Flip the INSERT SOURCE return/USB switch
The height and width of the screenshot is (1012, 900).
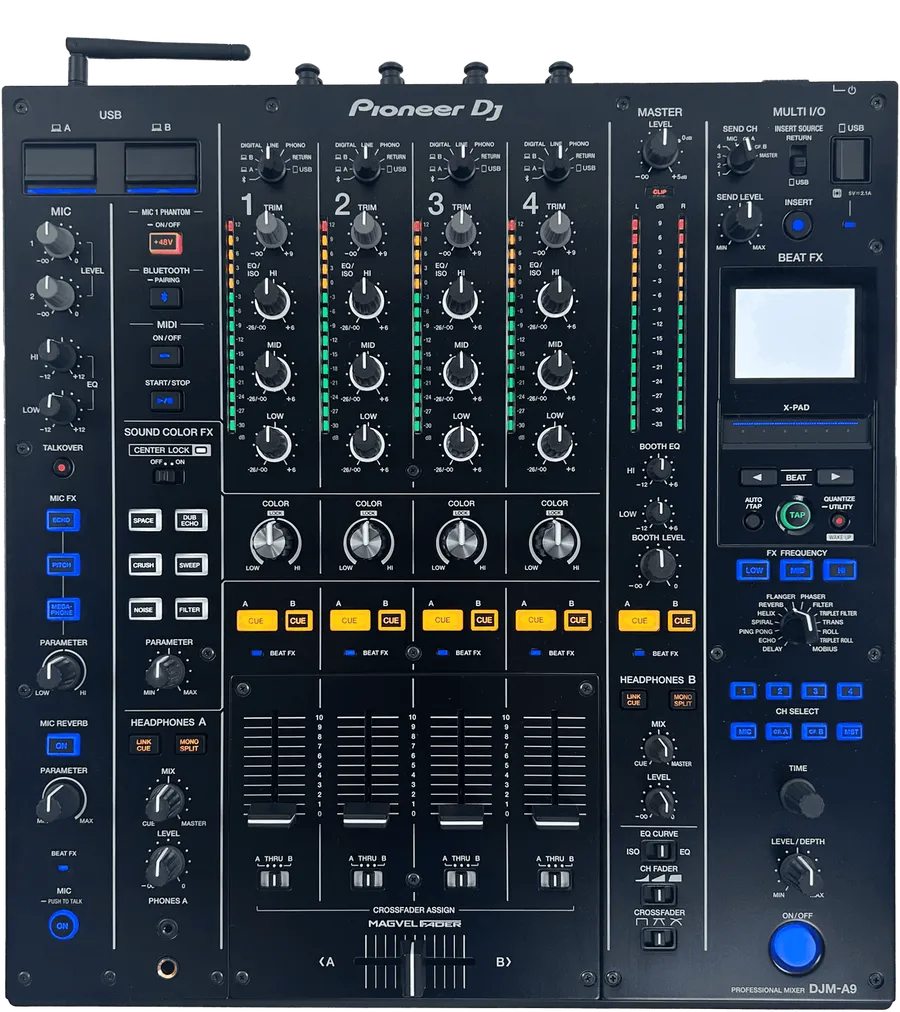tap(799, 159)
